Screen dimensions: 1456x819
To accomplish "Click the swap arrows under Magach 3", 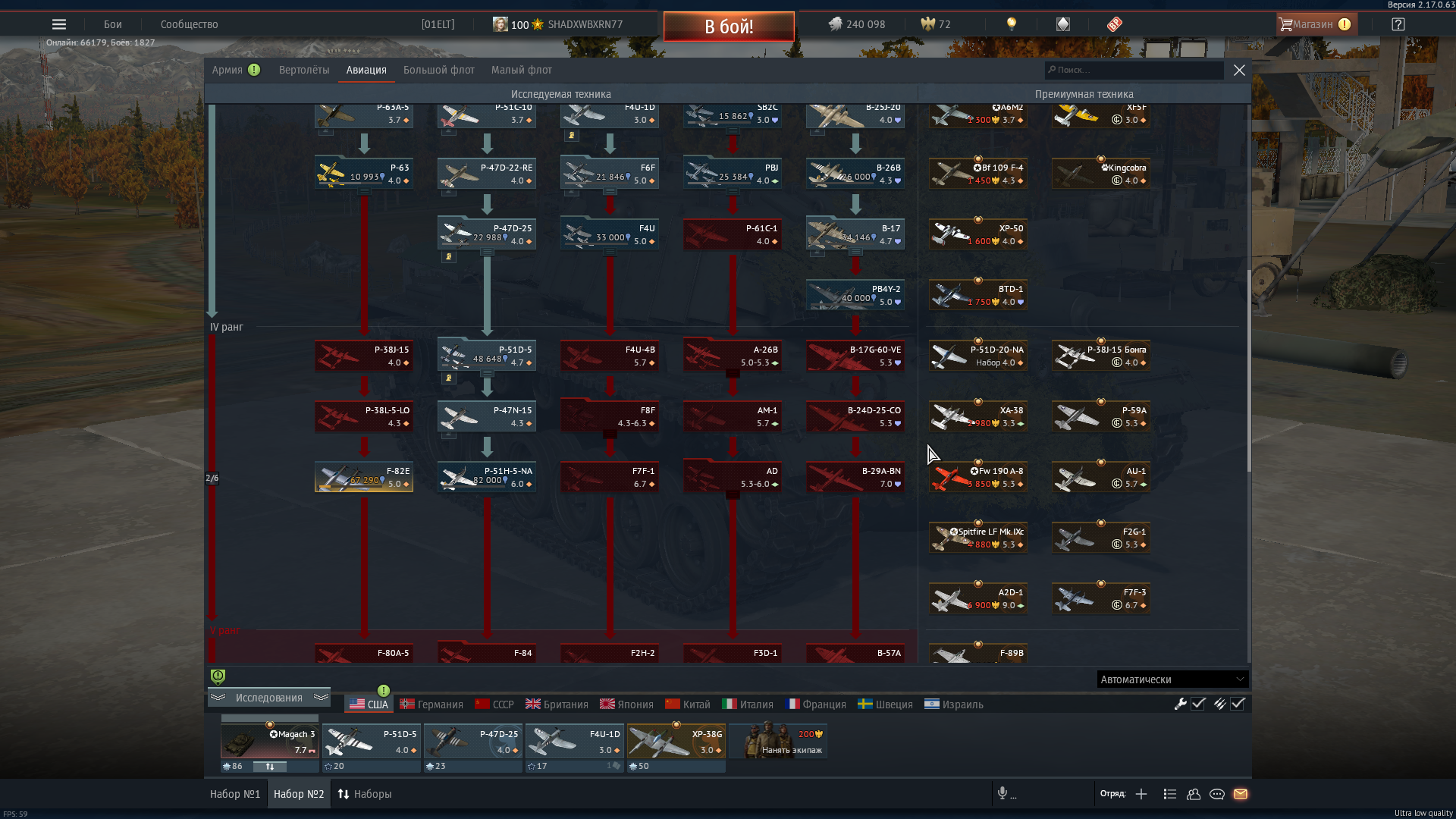I will pyautogui.click(x=269, y=766).
